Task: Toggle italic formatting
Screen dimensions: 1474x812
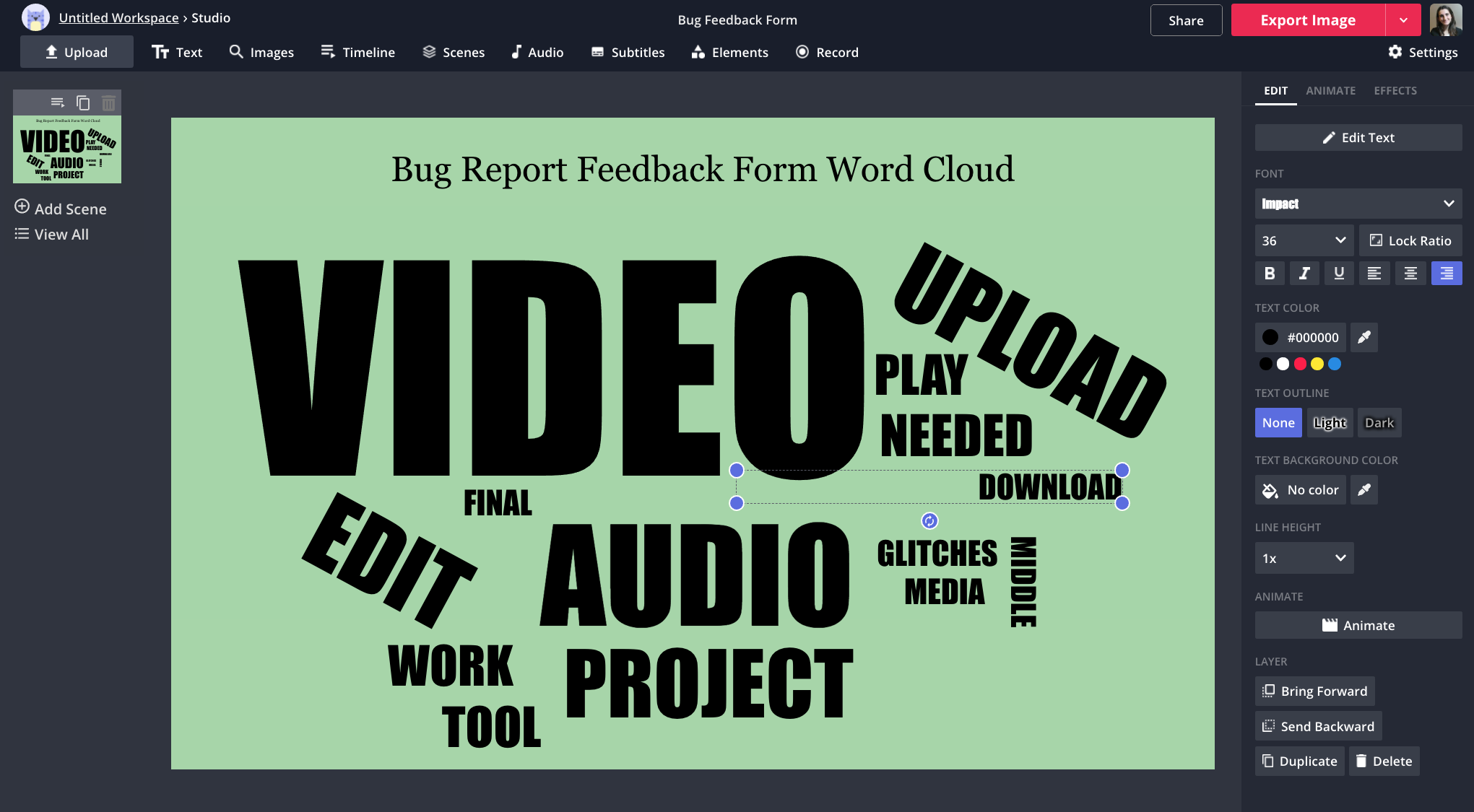Action: [x=1304, y=273]
